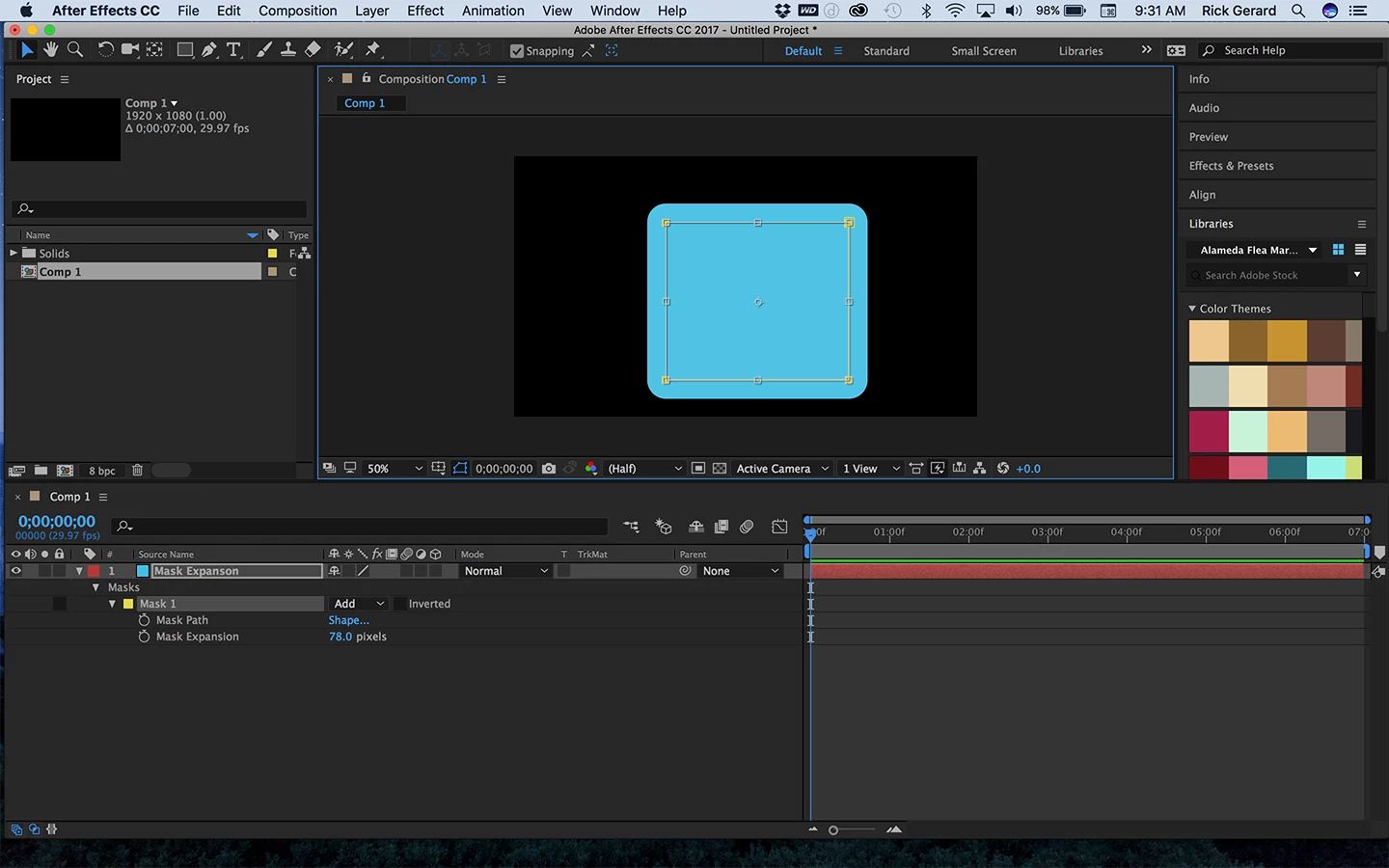This screenshot has height=868, width=1389.
Task: Open the Add mask mode dropdown
Action: pyautogui.click(x=358, y=604)
